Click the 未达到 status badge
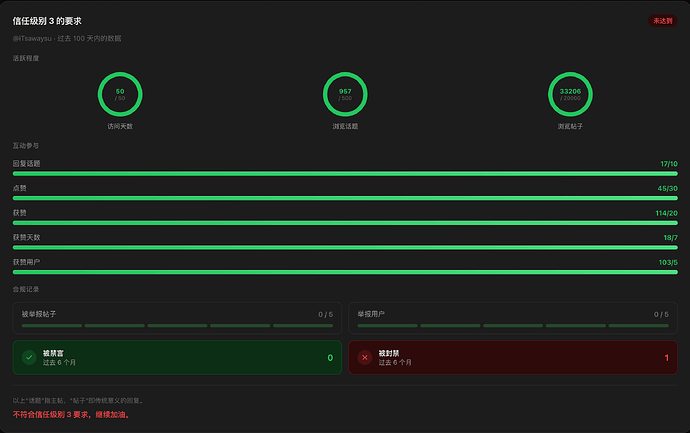The width and height of the screenshot is (690, 433). tap(662, 21)
